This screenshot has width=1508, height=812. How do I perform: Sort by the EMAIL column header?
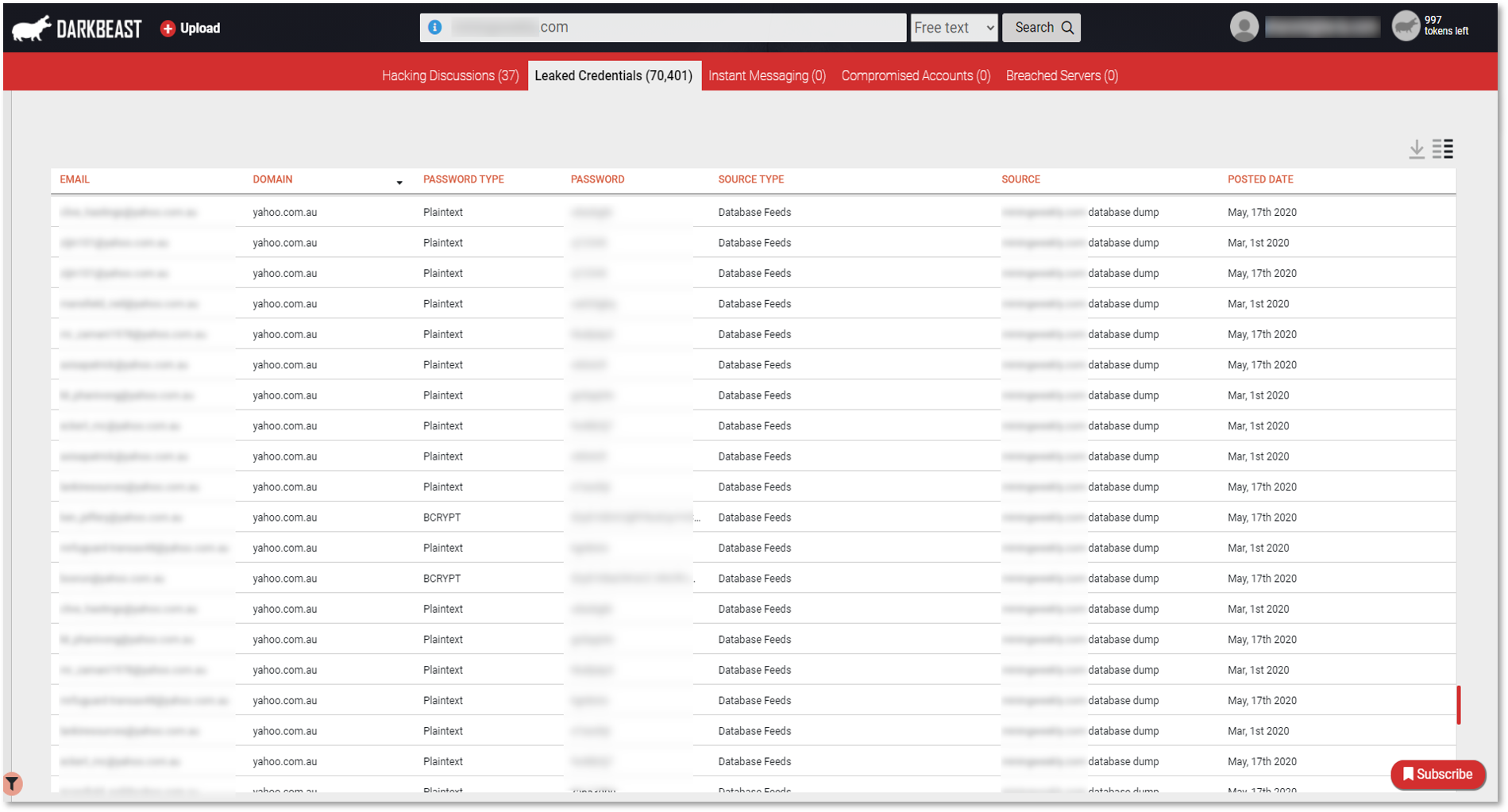(75, 179)
